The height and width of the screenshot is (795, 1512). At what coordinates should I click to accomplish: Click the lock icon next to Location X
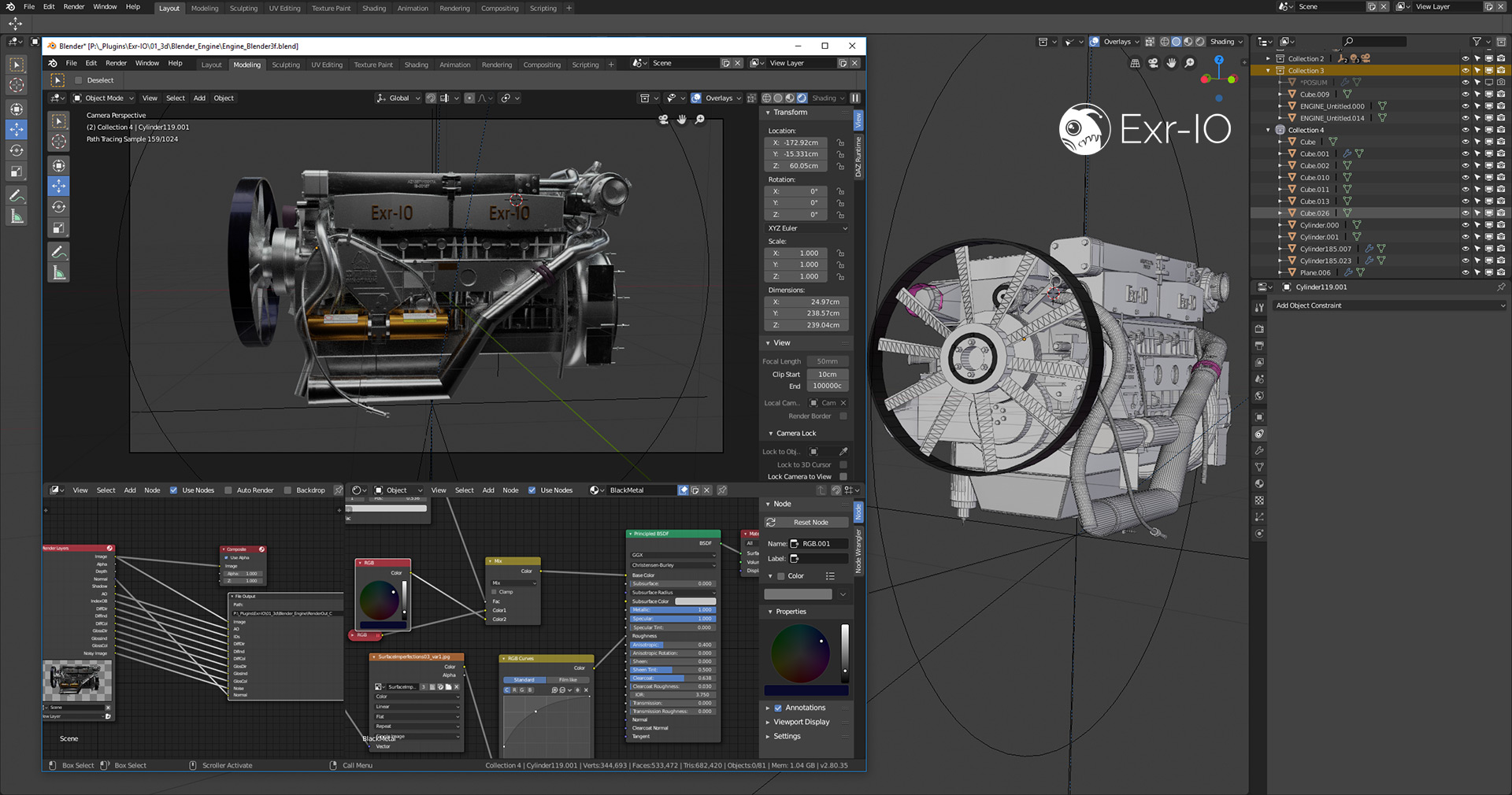click(x=840, y=142)
